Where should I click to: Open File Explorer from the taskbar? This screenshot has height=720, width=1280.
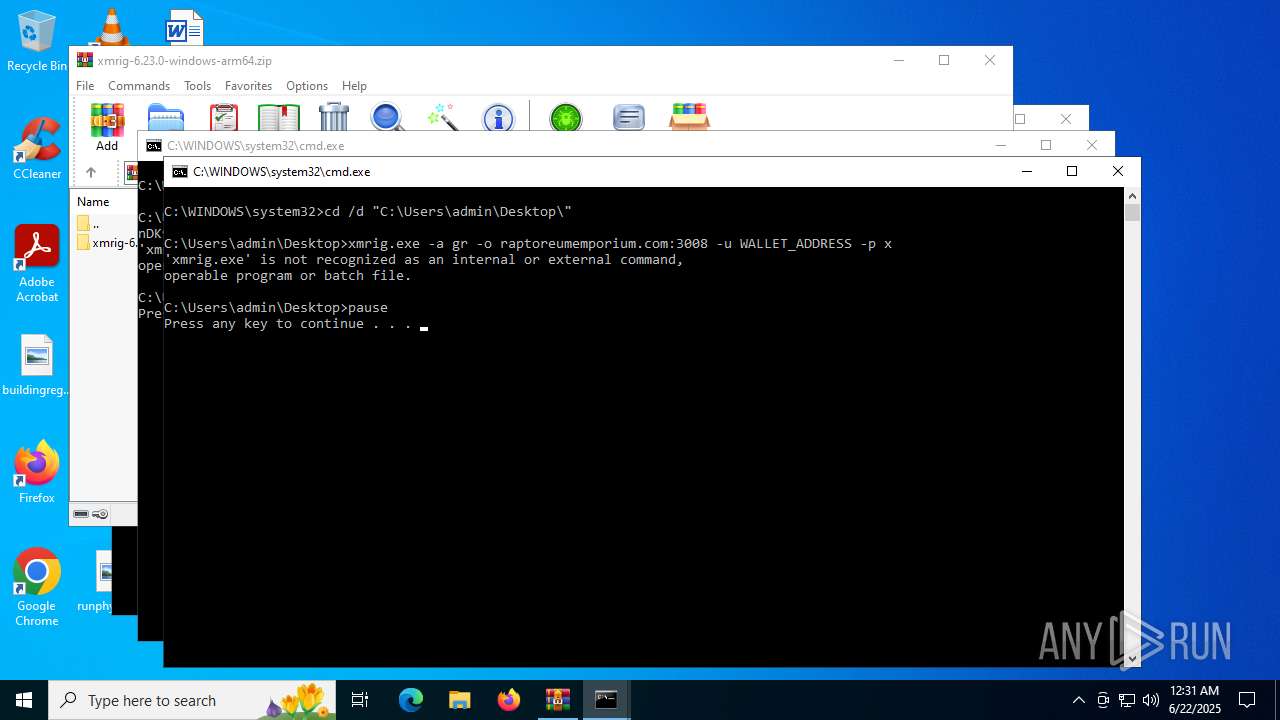coord(460,700)
